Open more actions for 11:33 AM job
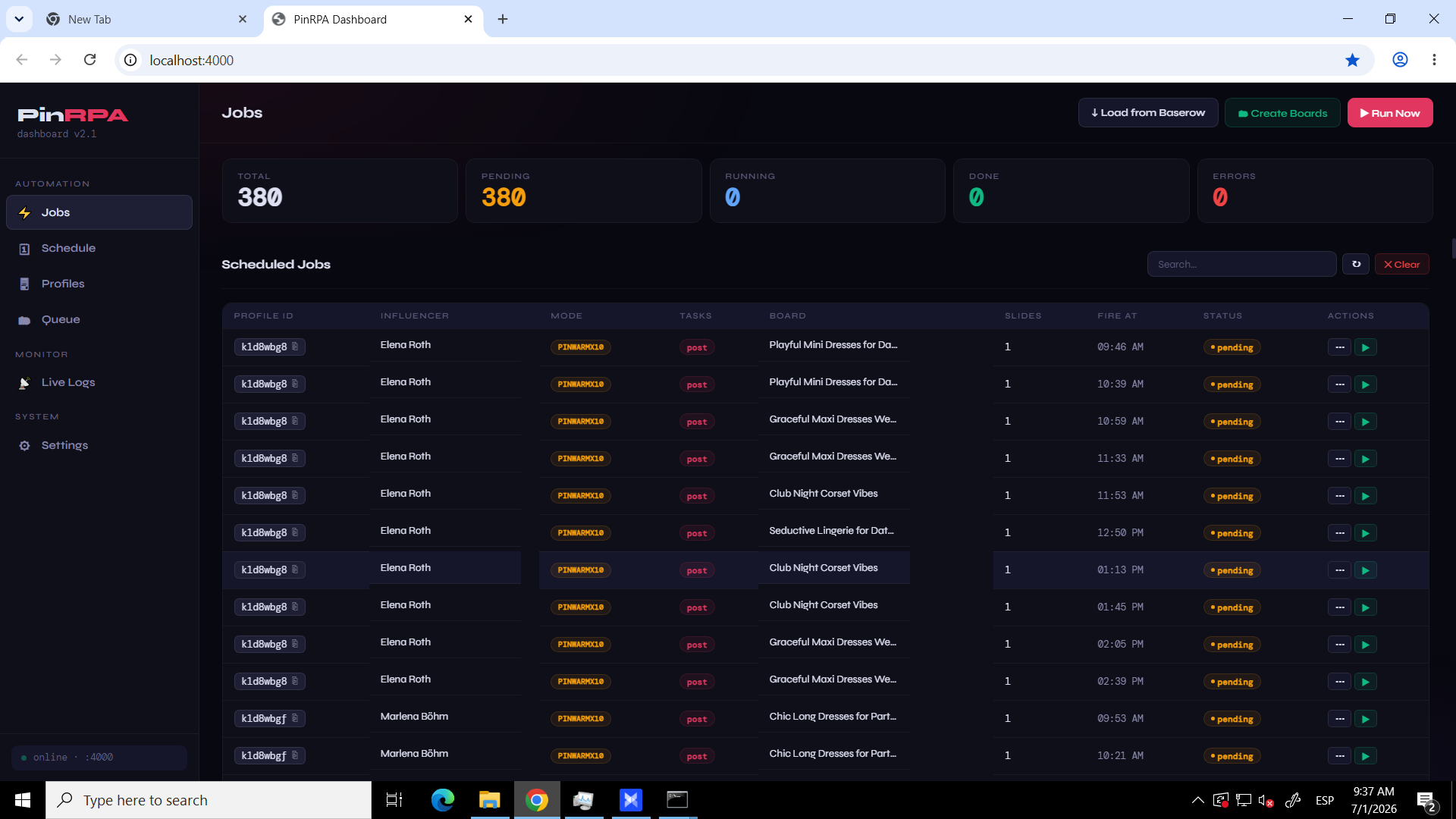The height and width of the screenshot is (819, 1456). [1339, 459]
